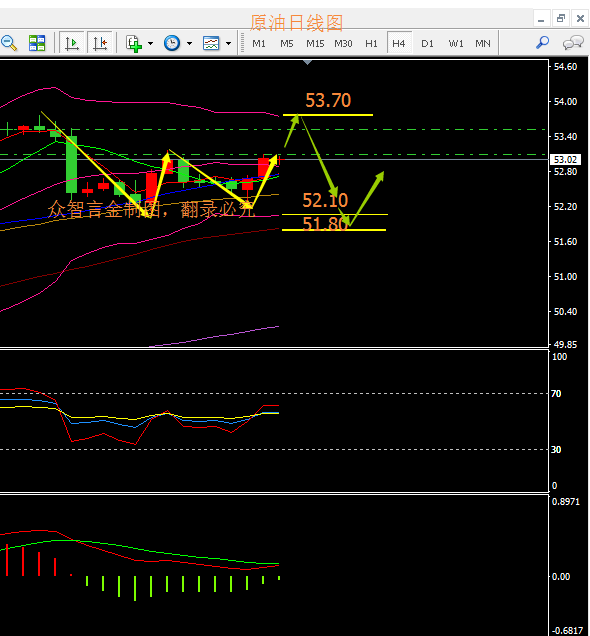This screenshot has height=636, width=590.
Task: Toggle chart auto scroll icon
Action: pos(72,43)
